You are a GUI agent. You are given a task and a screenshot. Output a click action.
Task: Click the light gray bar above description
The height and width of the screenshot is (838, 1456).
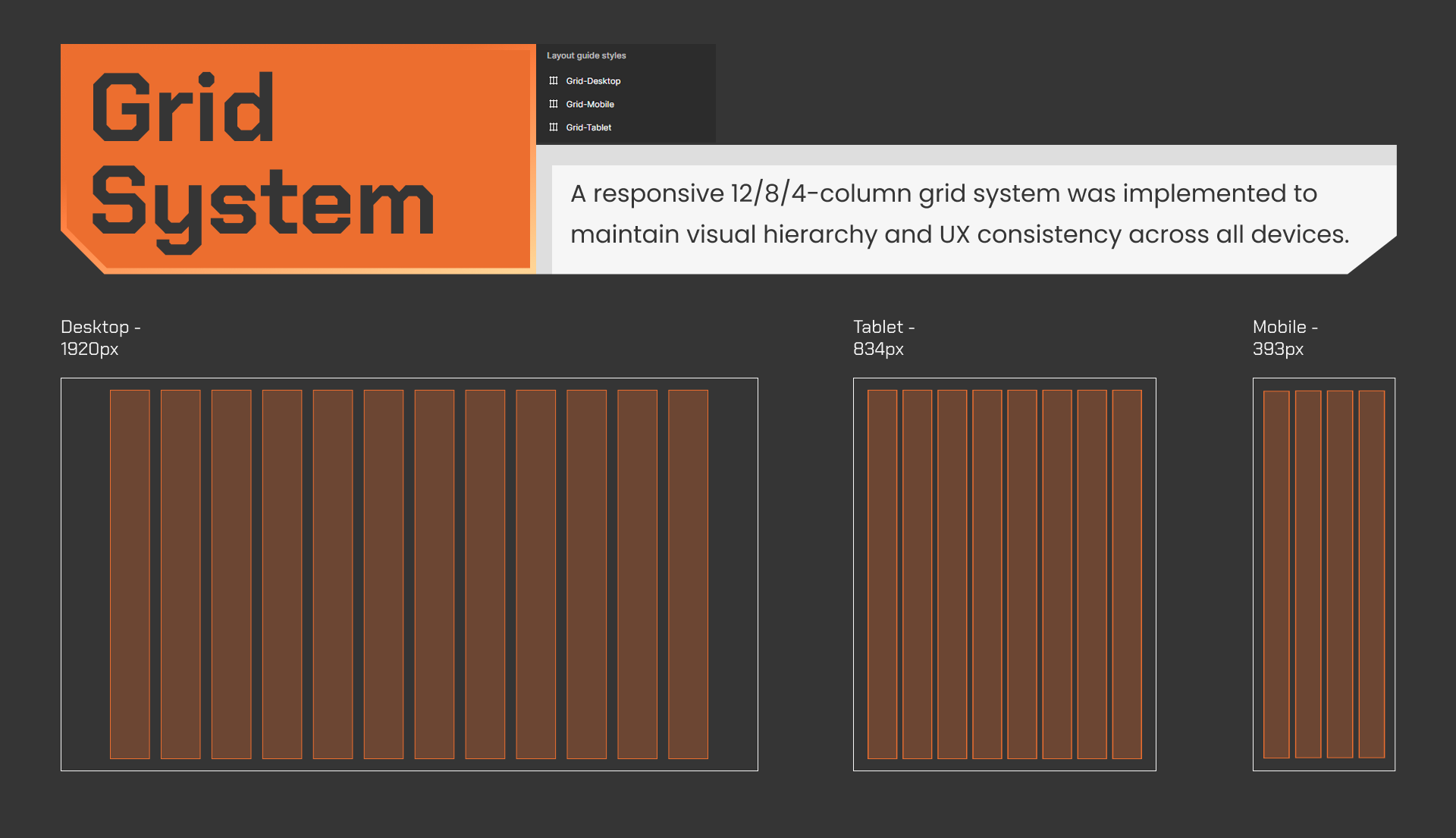(966, 155)
